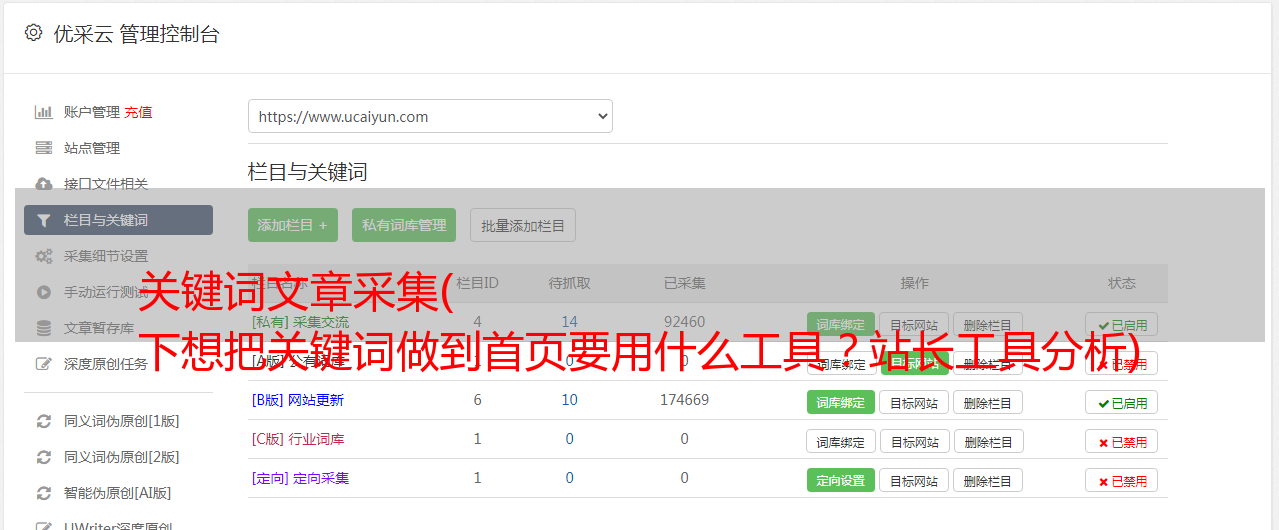Open 同义词伪原创[2版] in the sidebar

point(121,457)
